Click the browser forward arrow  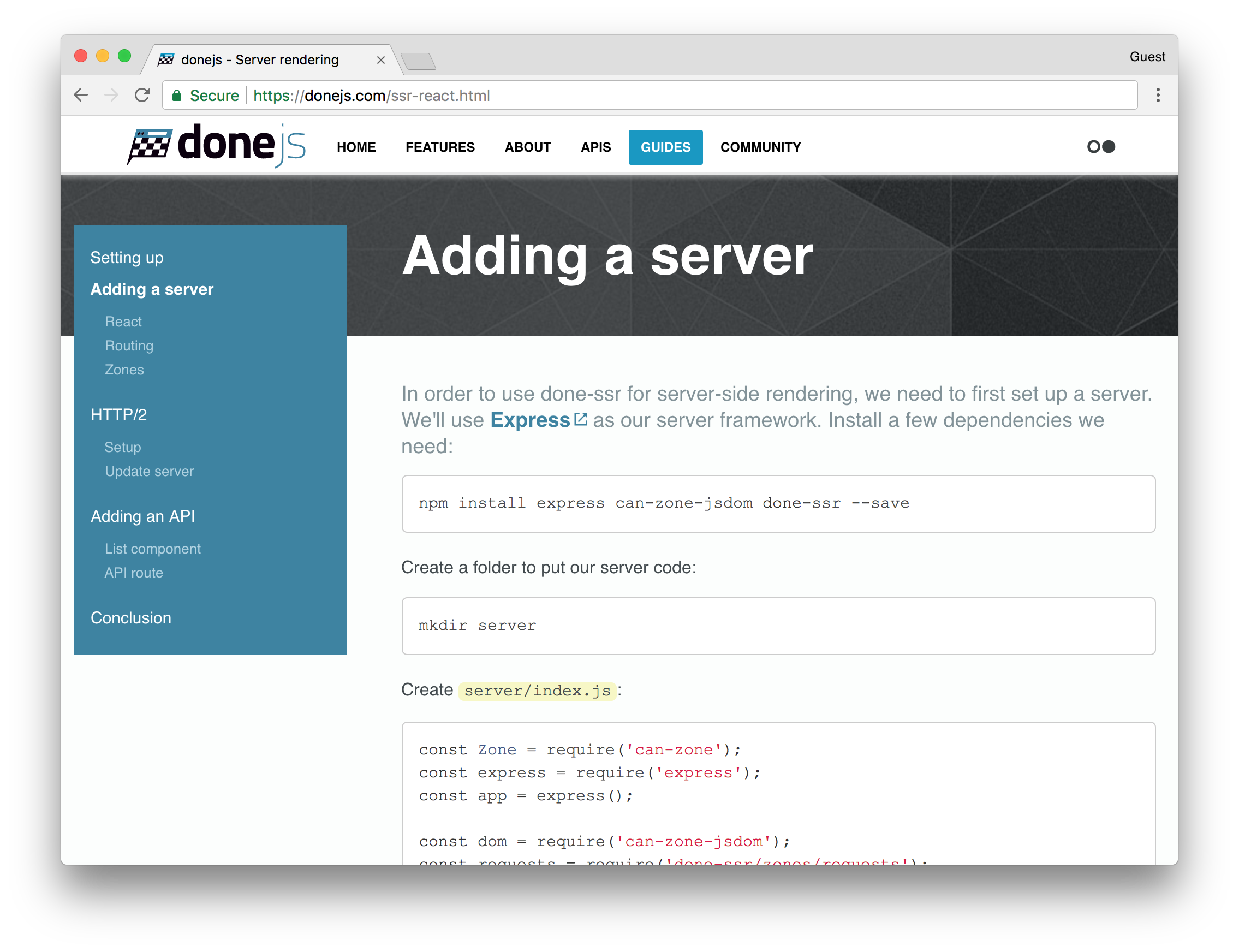111,95
